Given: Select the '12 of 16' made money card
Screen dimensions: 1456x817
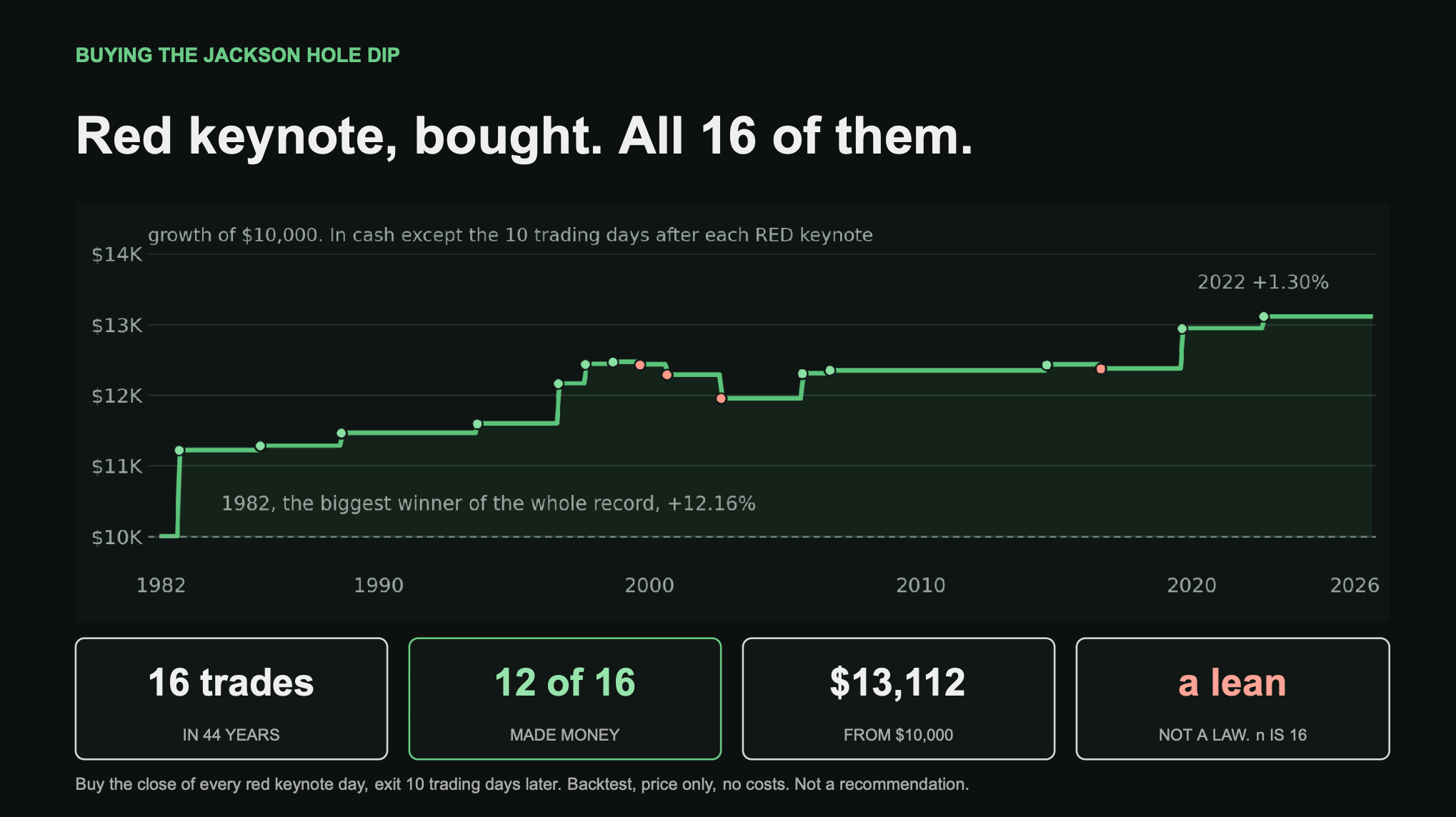Looking at the screenshot, I should [565, 698].
